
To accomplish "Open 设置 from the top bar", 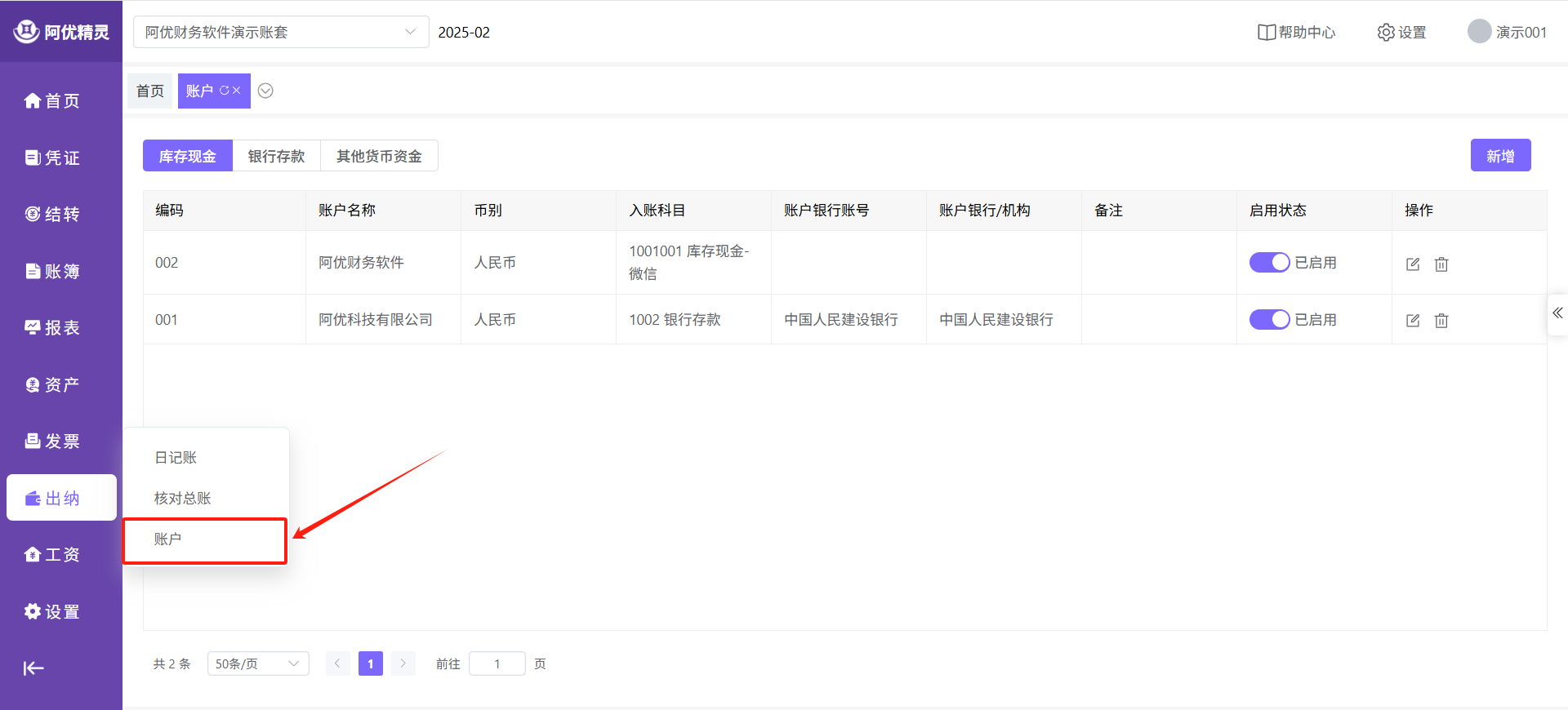I will click(1401, 33).
